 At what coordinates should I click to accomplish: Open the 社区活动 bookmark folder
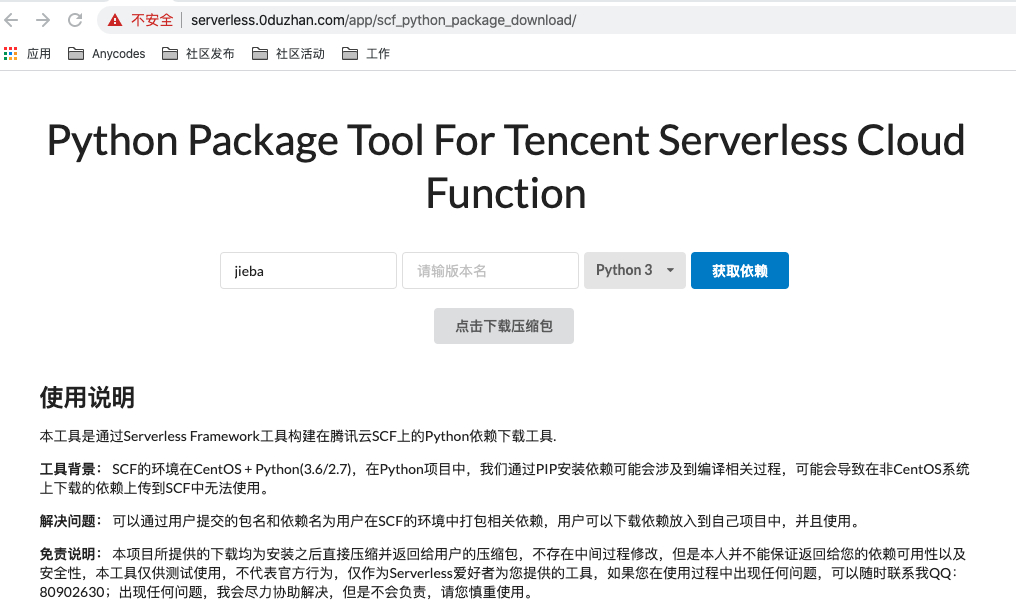pos(288,54)
